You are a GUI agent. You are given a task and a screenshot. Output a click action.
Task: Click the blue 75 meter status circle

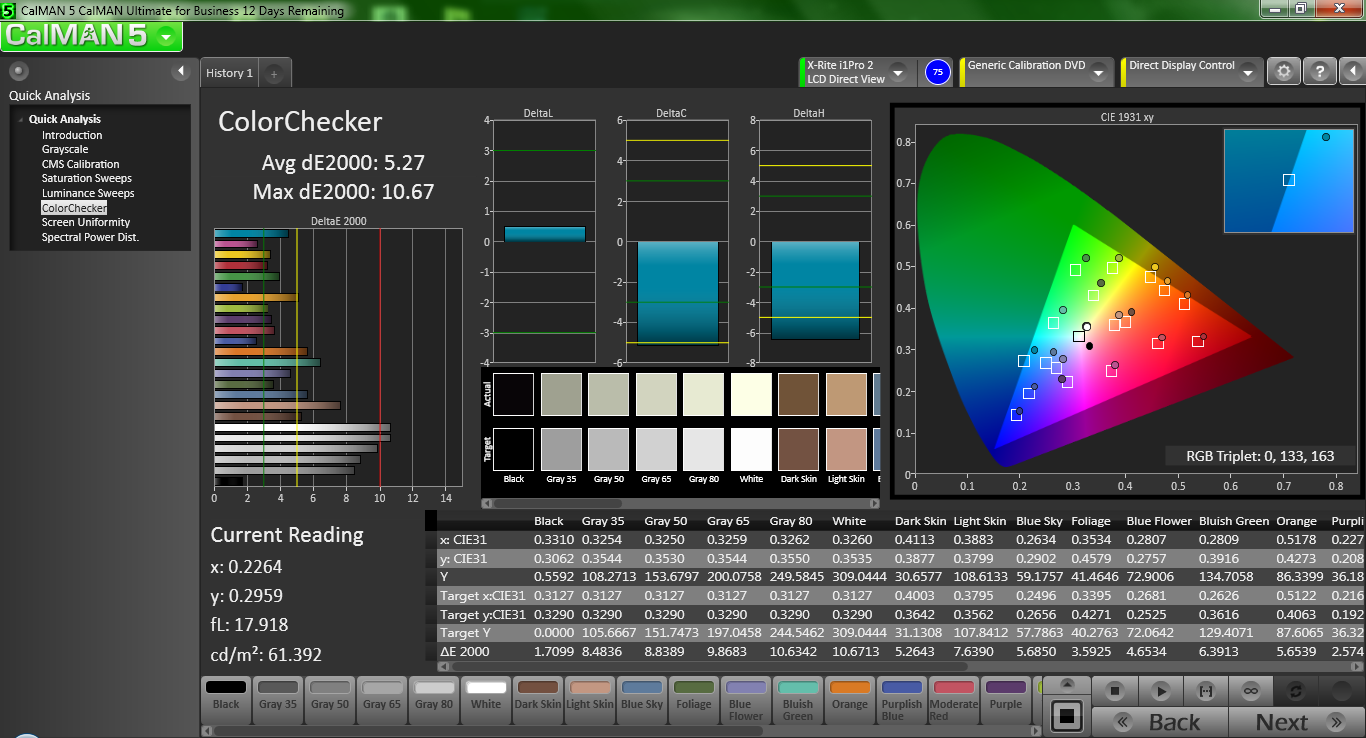(x=937, y=72)
